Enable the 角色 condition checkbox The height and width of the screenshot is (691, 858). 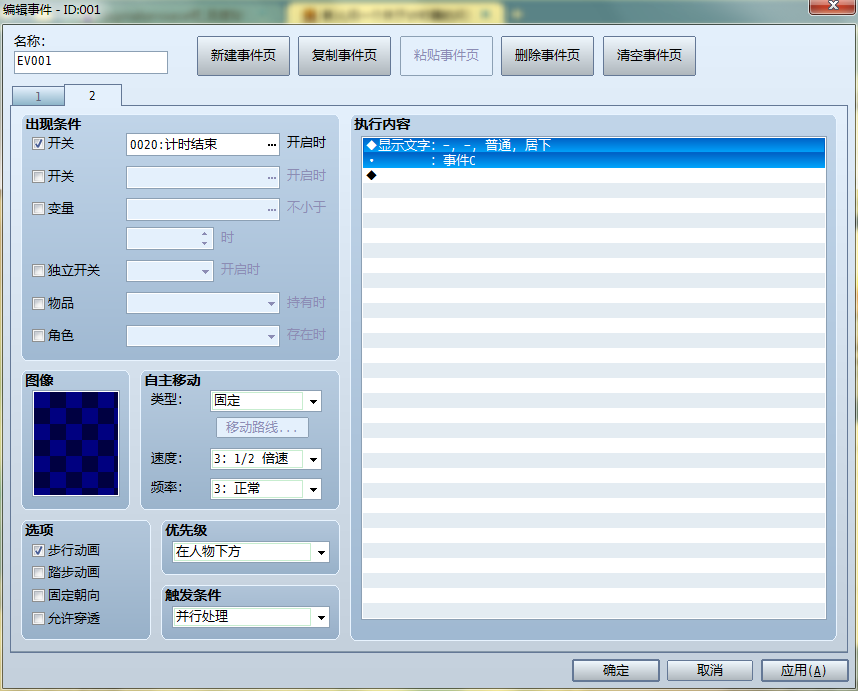pyautogui.click(x=38, y=335)
